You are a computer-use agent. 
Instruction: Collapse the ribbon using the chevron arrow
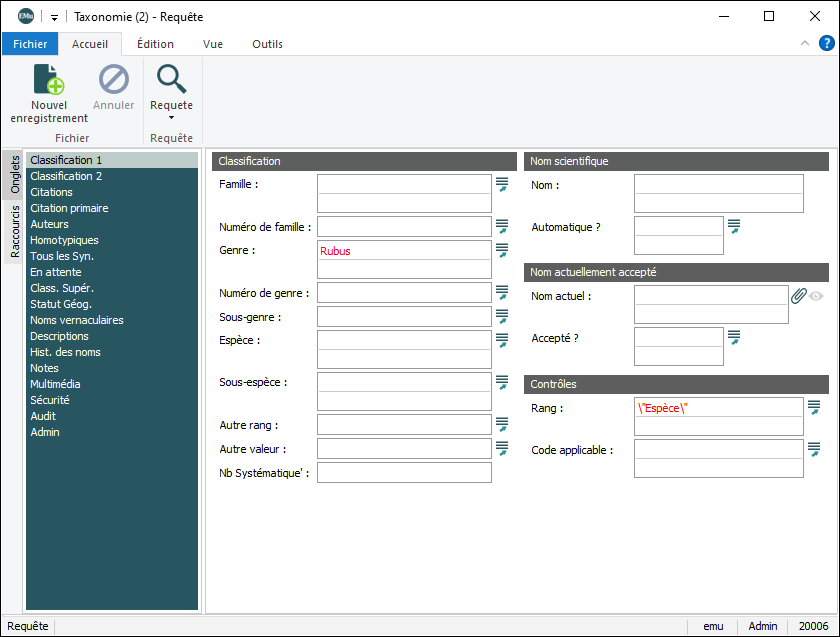click(805, 43)
